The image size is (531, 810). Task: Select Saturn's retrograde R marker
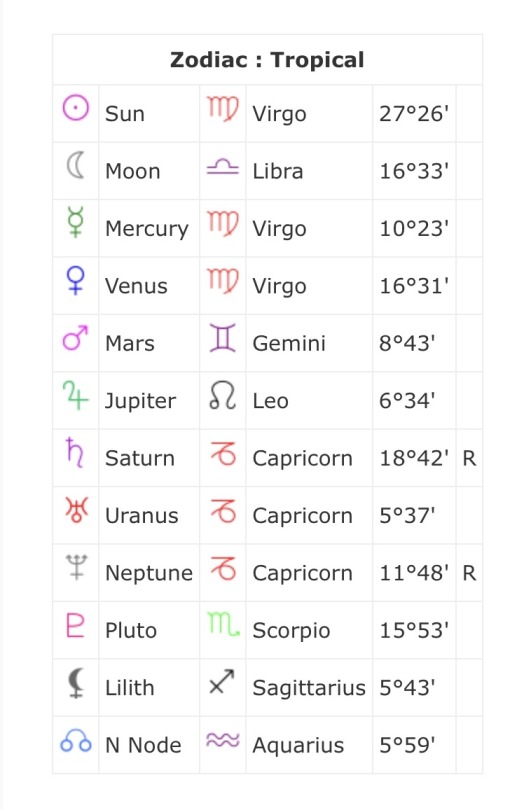[x=469, y=458]
